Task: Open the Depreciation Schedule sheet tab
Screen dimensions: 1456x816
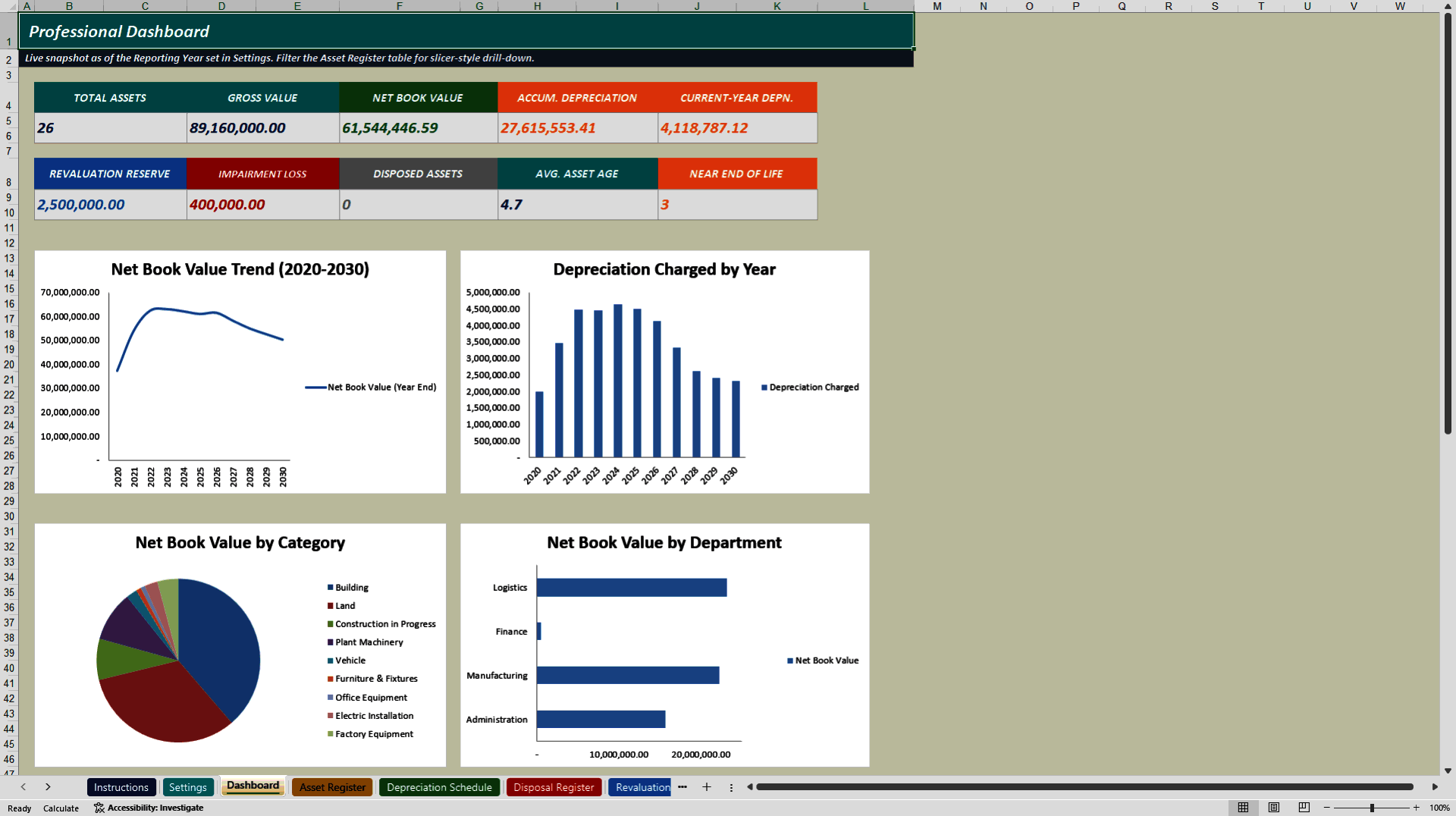Action: pyautogui.click(x=439, y=787)
